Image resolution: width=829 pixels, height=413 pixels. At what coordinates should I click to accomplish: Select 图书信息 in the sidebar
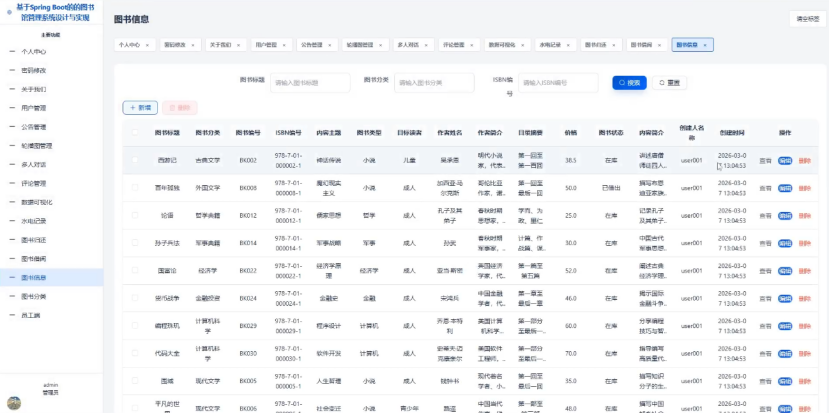pyautogui.click(x=51, y=277)
